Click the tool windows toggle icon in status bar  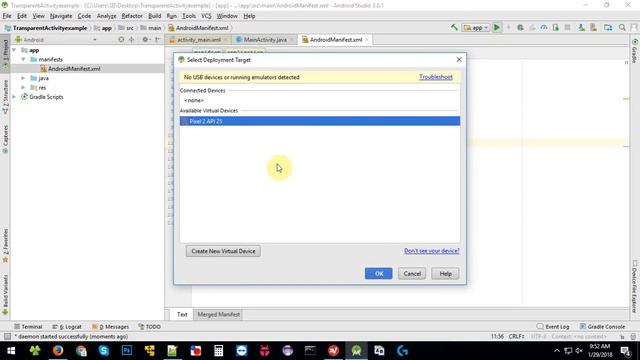tap(7, 336)
